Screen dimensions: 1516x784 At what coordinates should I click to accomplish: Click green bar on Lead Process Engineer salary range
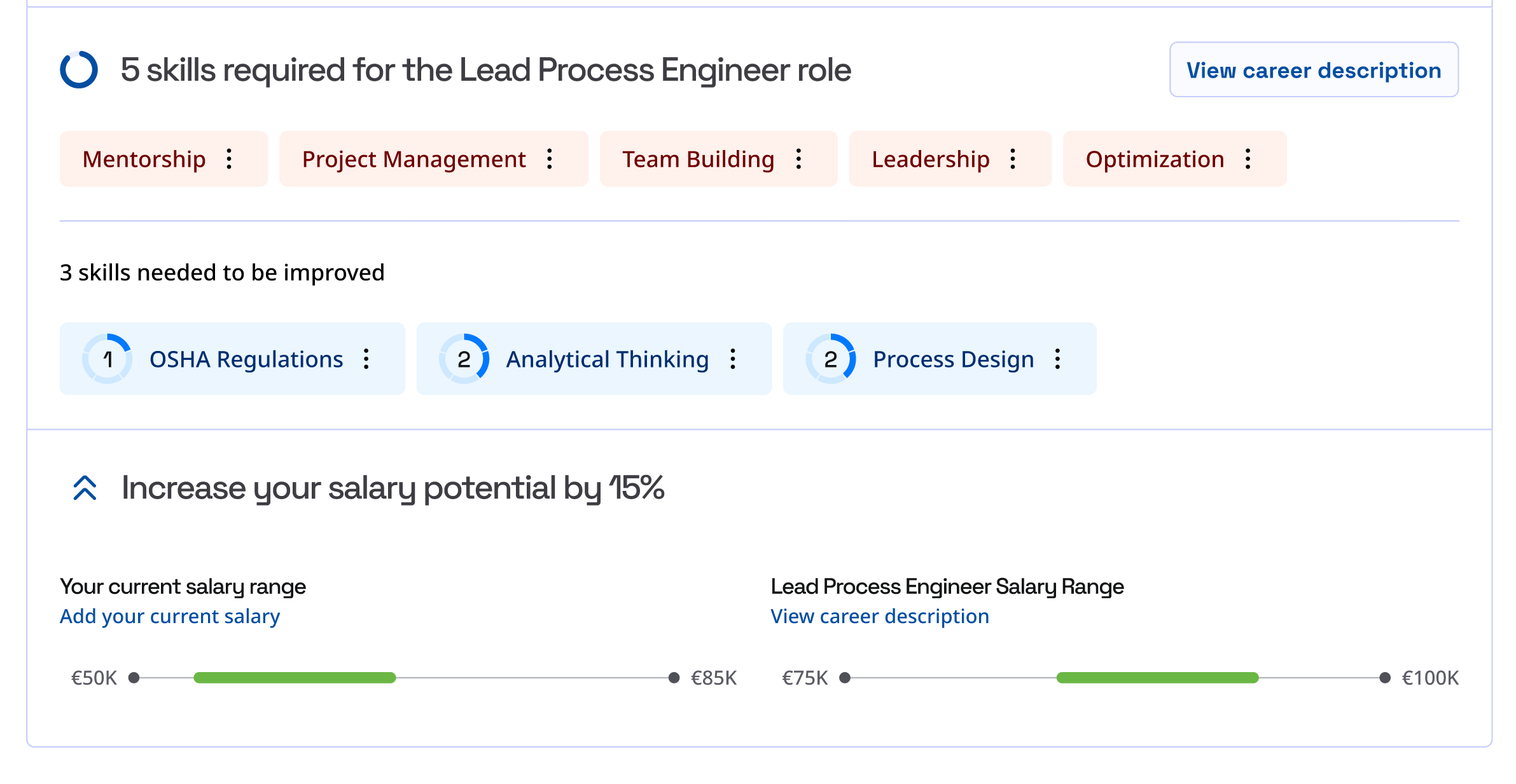point(1157,678)
